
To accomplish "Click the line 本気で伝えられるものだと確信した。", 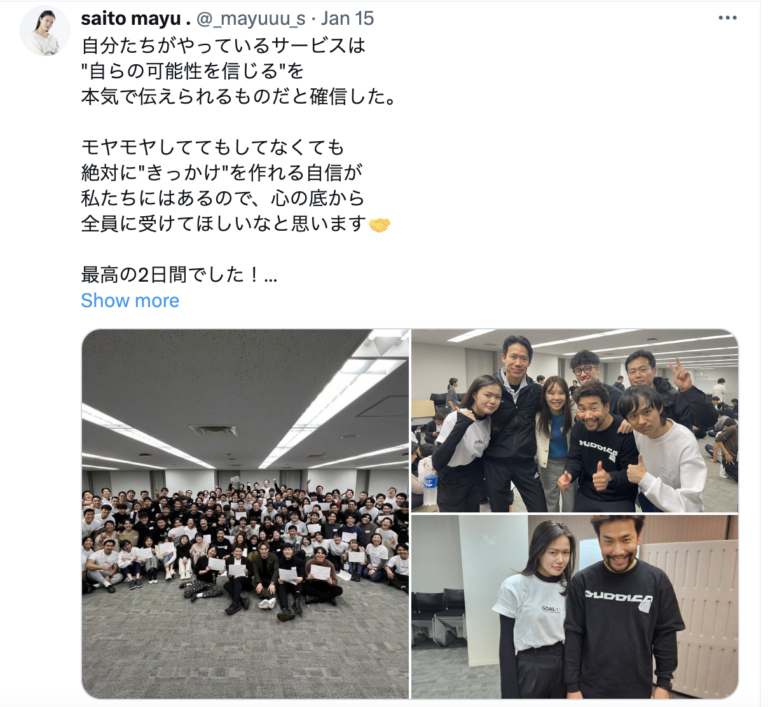I will pyautogui.click(x=239, y=97).
